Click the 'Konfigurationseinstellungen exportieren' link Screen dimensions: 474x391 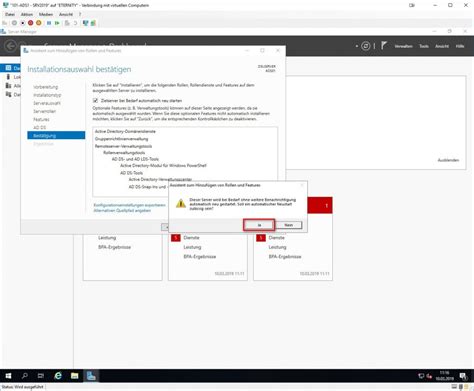(x=129, y=205)
